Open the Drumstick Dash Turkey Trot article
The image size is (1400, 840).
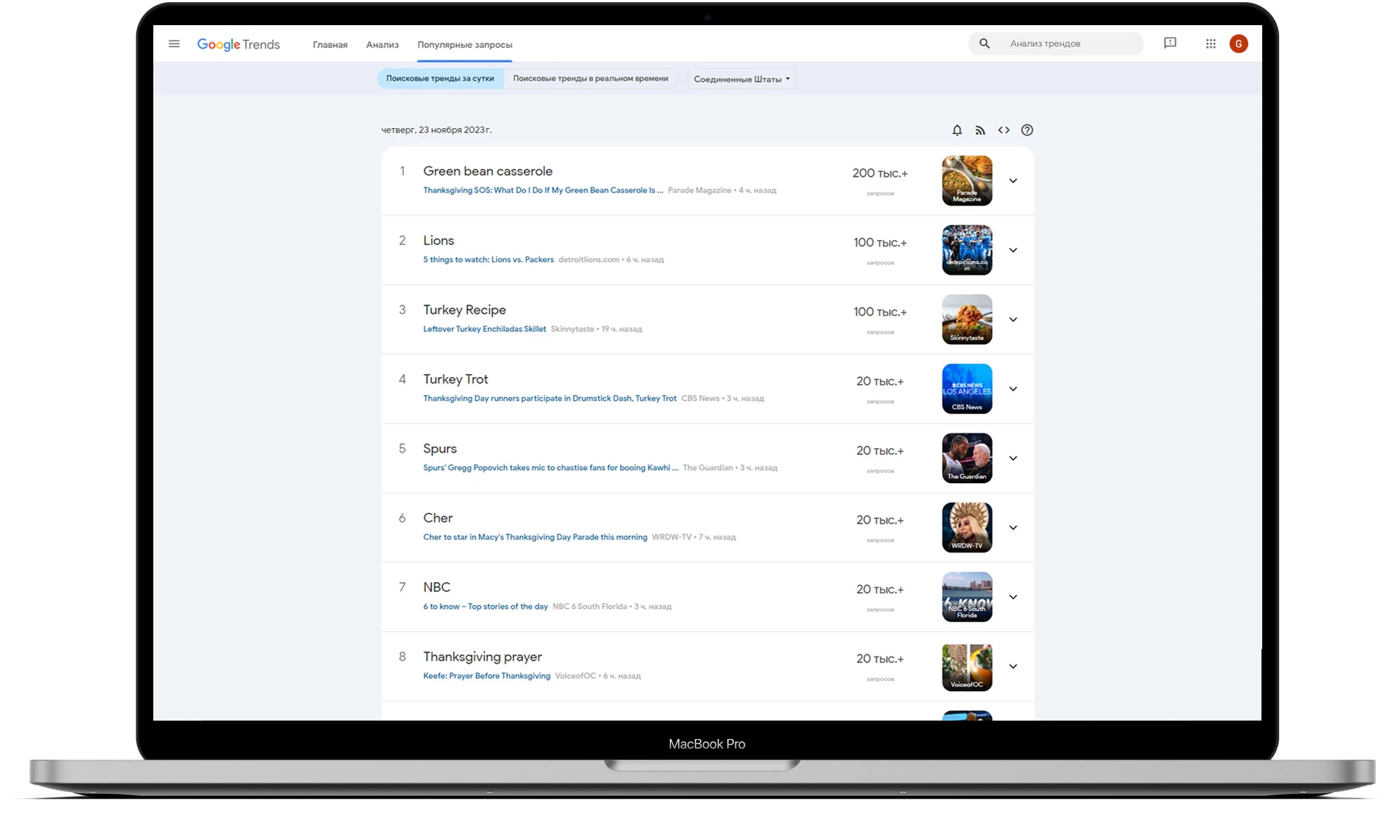[550, 398]
